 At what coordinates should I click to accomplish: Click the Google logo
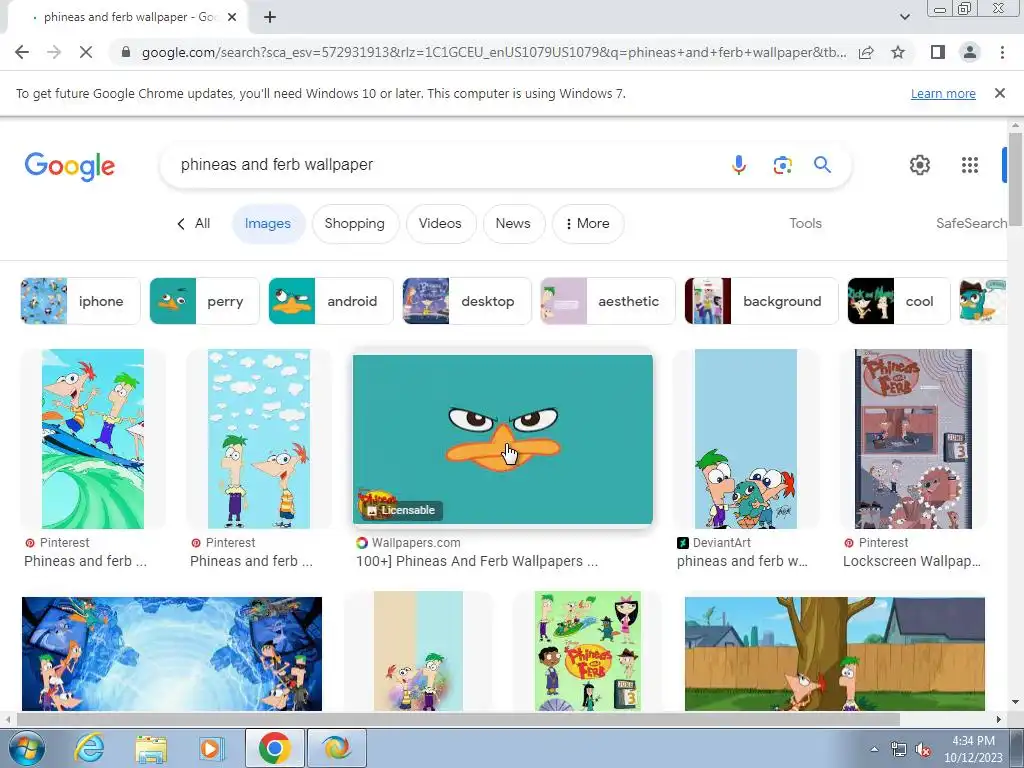[70, 166]
